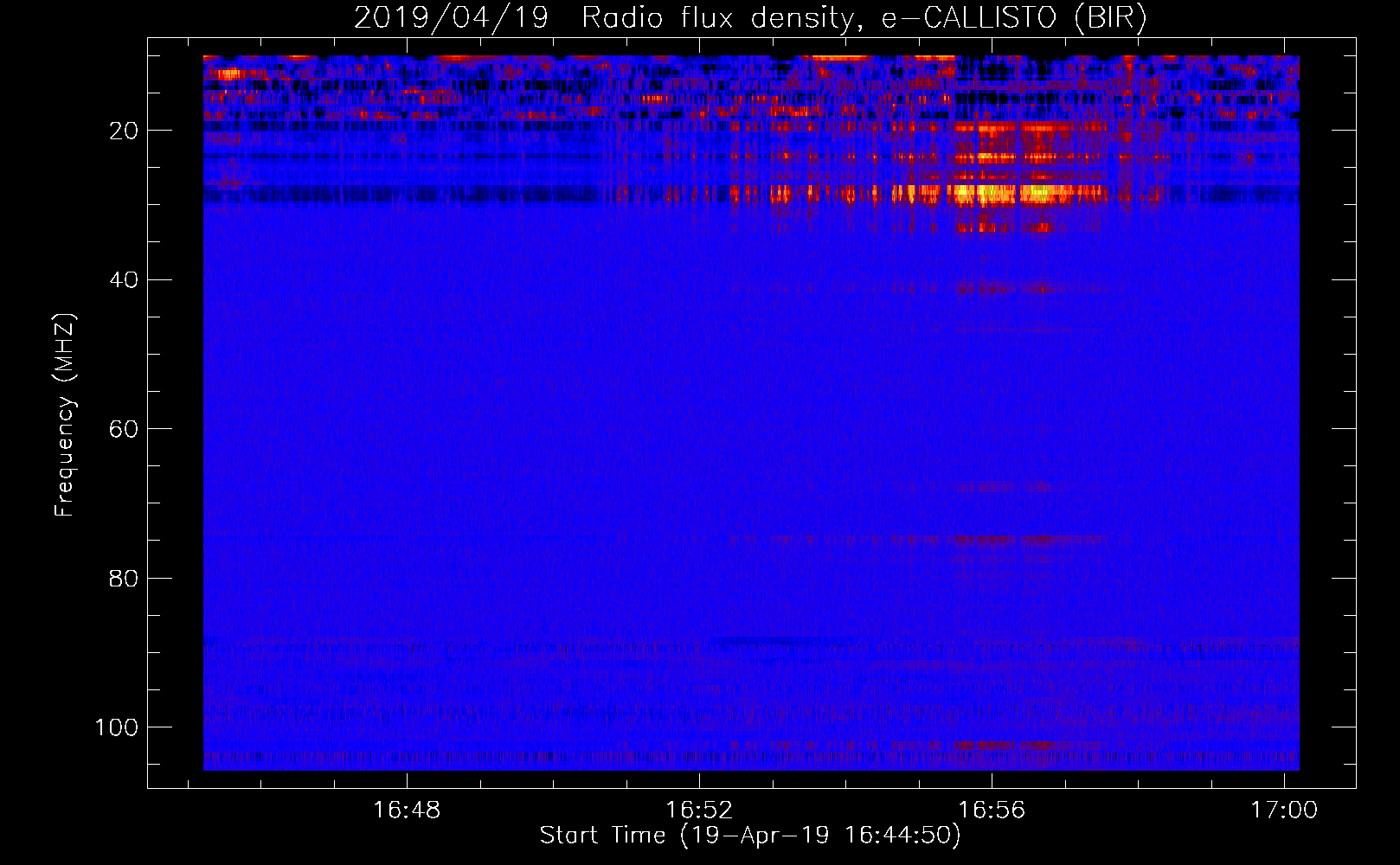Click the 40 MHz frequency tick label
Screen dimensions: 1400x865
pyautogui.click(x=124, y=280)
